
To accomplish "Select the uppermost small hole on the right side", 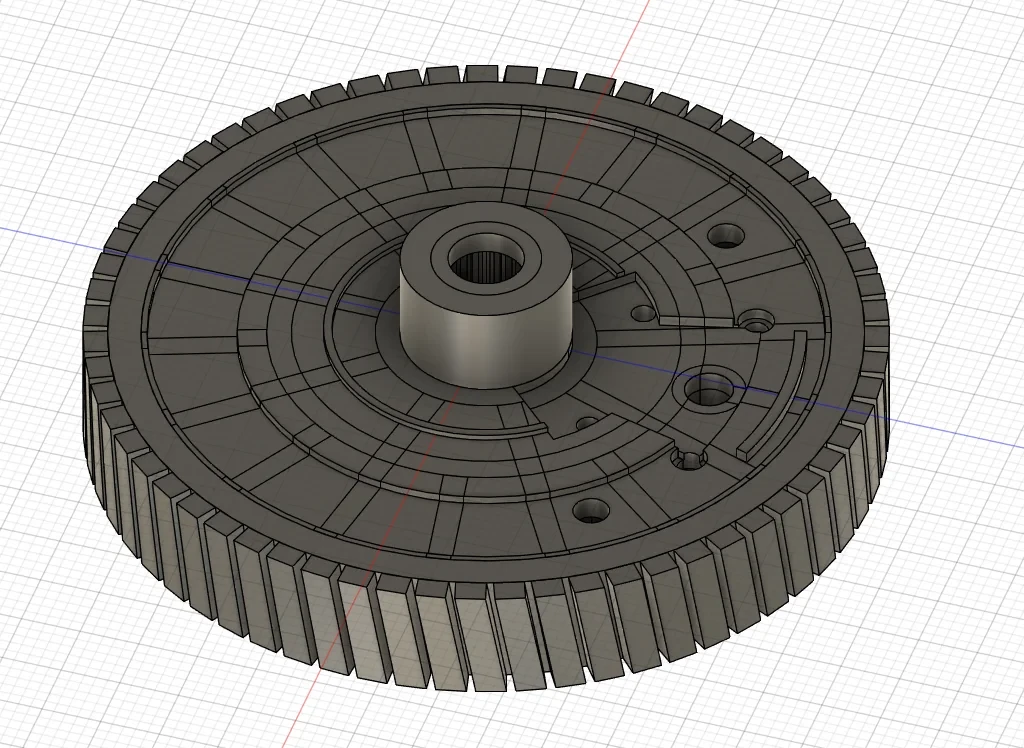I will click(x=726, y=235).
